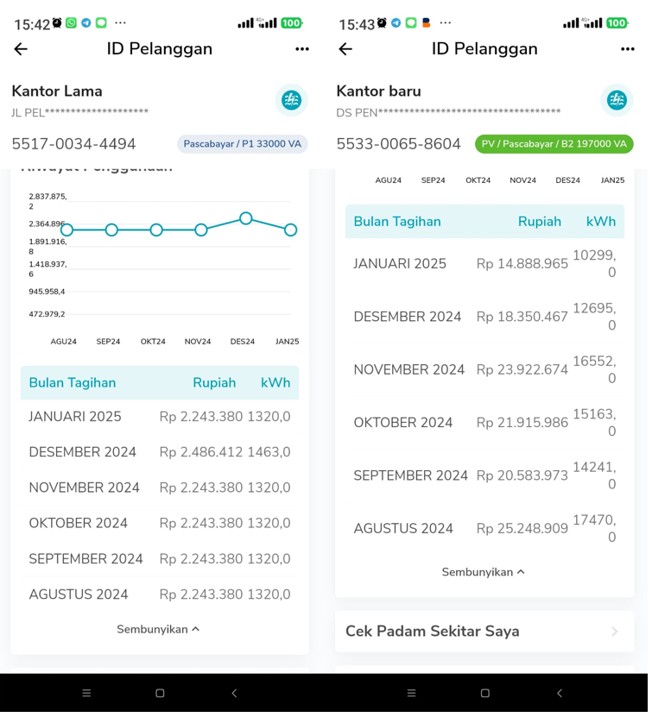
Task: Tap PLN logo icon beside Kantor baru
Action: (x=617, y=100)
